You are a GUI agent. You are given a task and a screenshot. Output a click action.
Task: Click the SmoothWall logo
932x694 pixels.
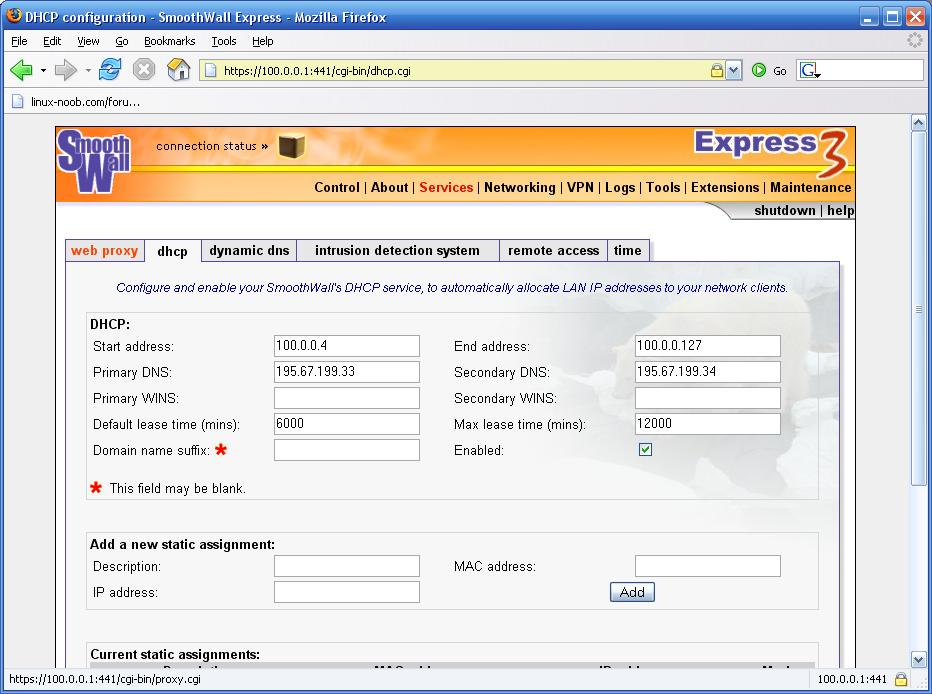94,162
